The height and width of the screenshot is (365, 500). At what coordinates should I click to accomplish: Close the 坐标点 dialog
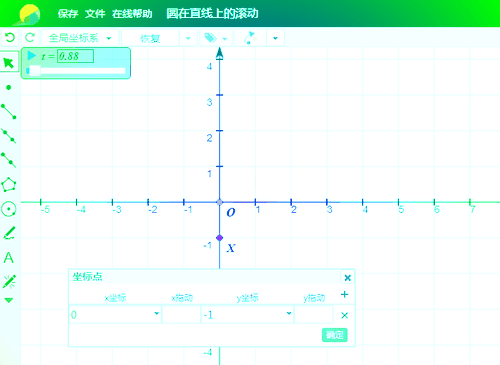[347, 278]
